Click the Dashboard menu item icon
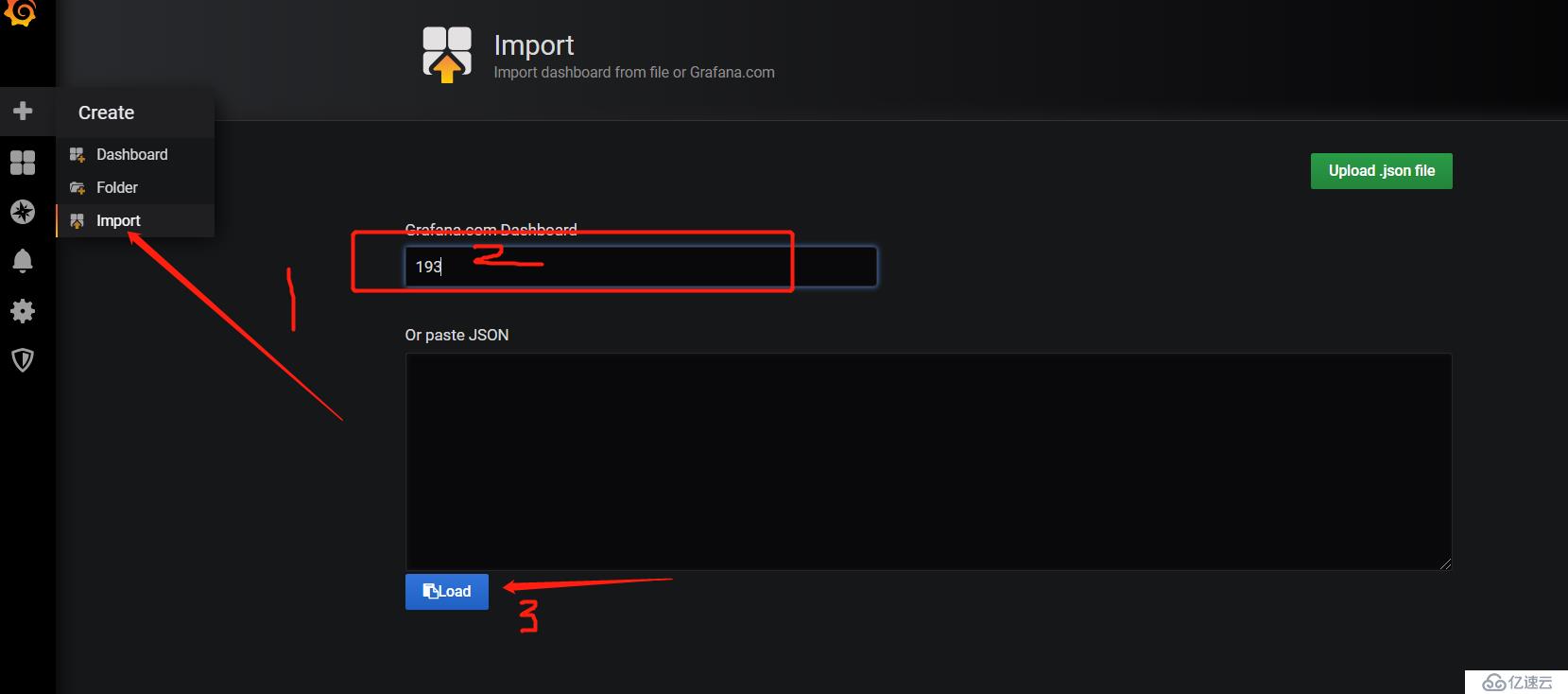 78,154
